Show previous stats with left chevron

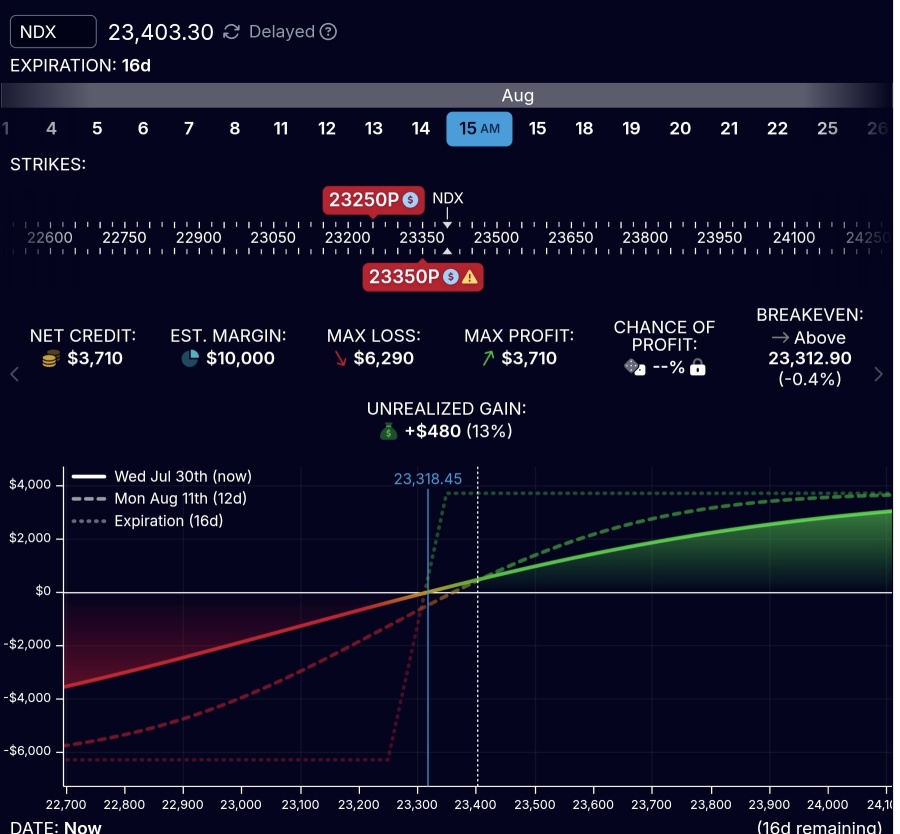coord(15,374)
